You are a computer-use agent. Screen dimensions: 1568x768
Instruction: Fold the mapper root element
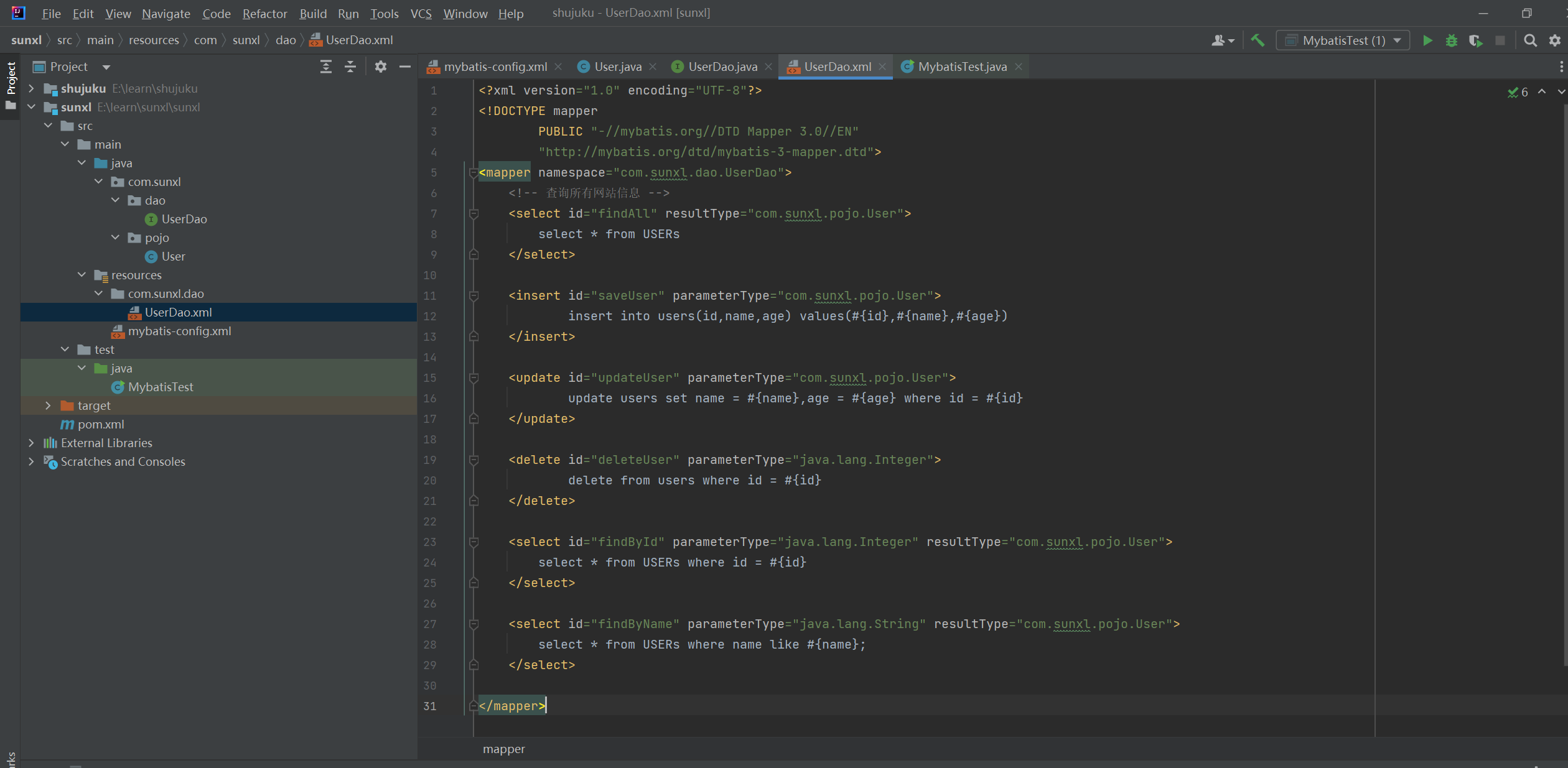point(474,173)
